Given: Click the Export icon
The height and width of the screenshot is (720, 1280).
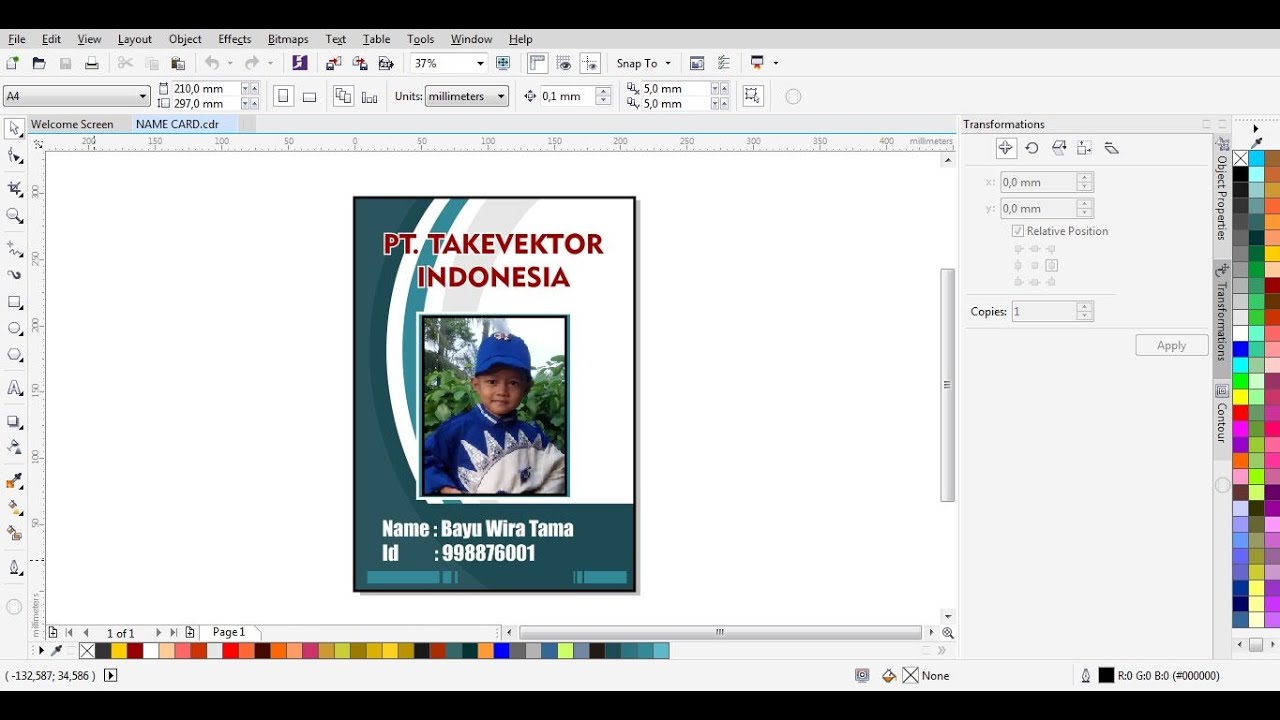Looking at the screenshot, I should [x=360, y=63].
